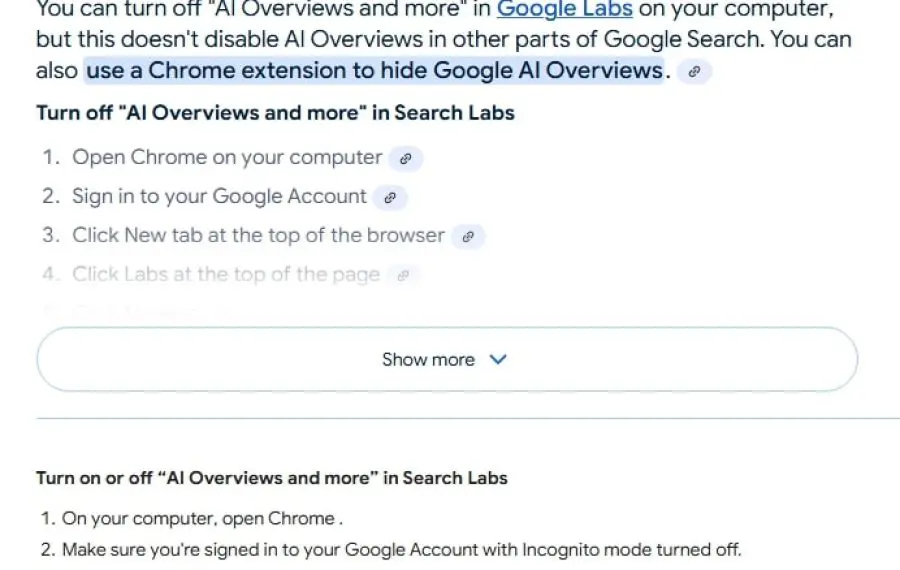Expand the answer with Show more button
The width and height of the screenshot is (900, 570).
coord(447,359)
